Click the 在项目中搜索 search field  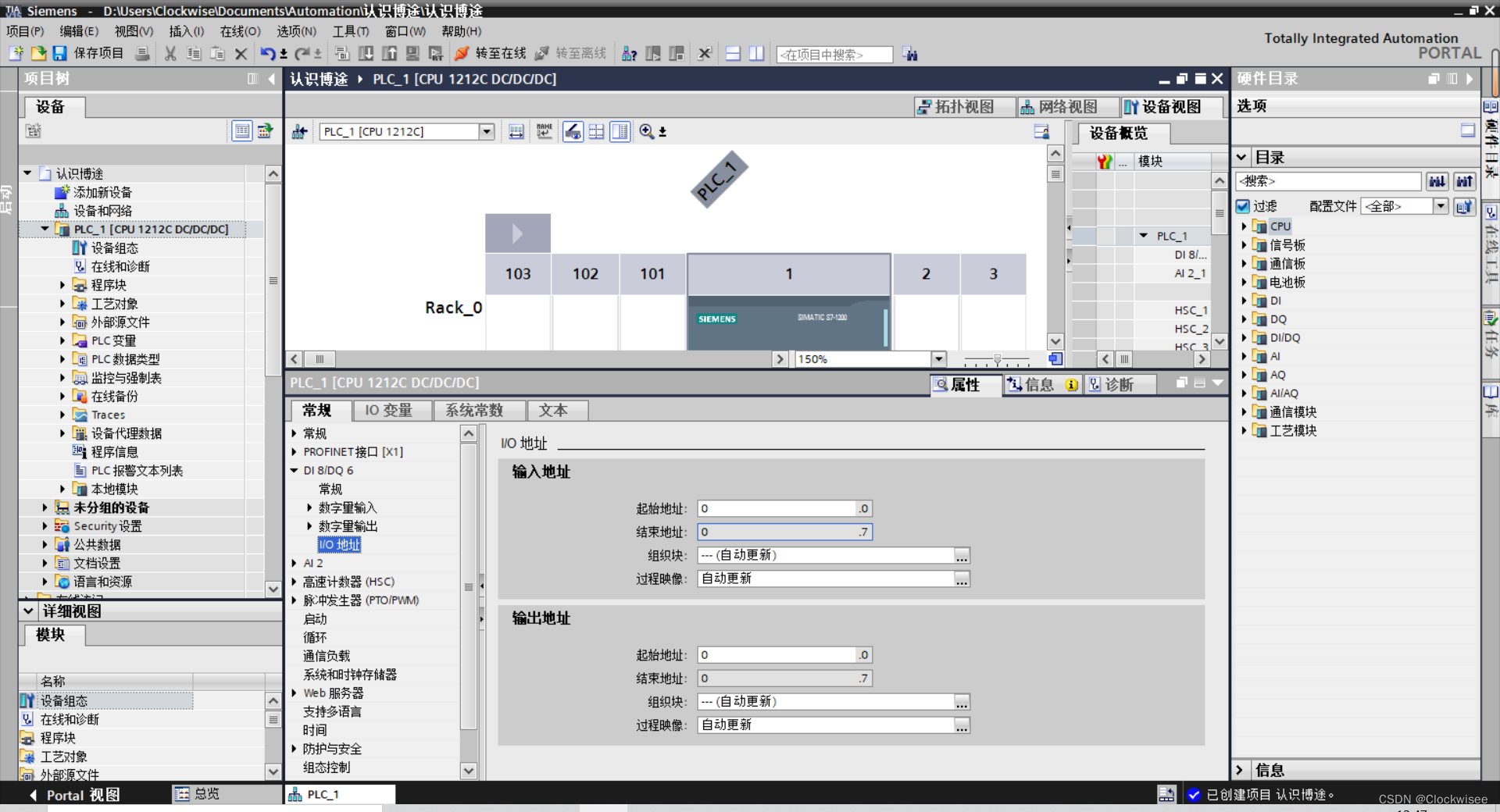click(x=834, y=55)
